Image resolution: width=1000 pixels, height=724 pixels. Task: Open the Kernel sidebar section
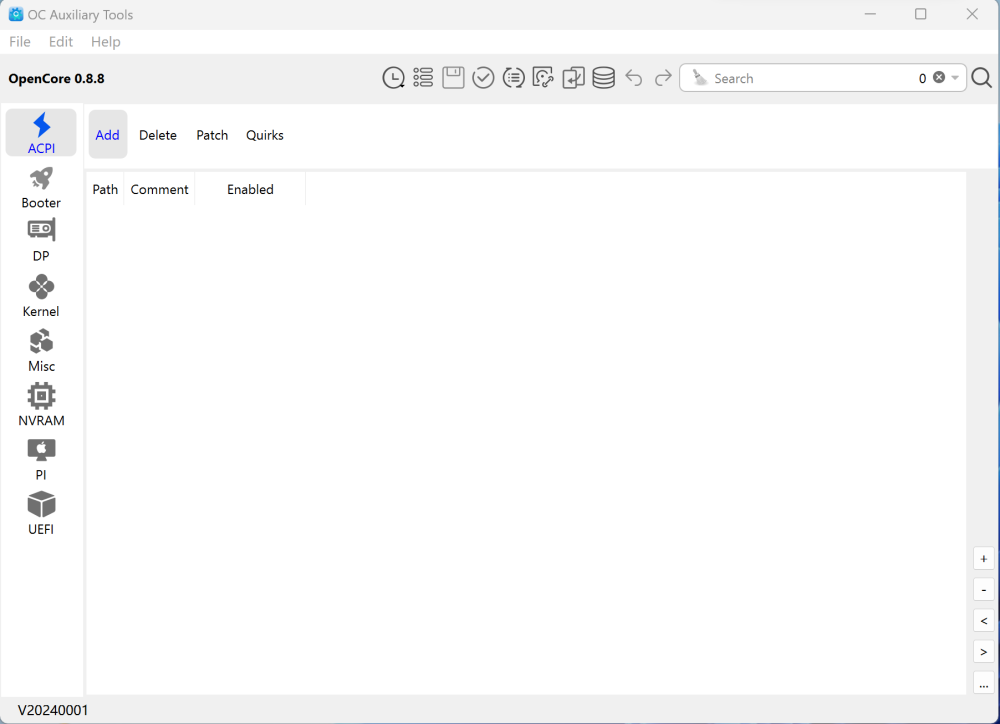click(41, 296)
